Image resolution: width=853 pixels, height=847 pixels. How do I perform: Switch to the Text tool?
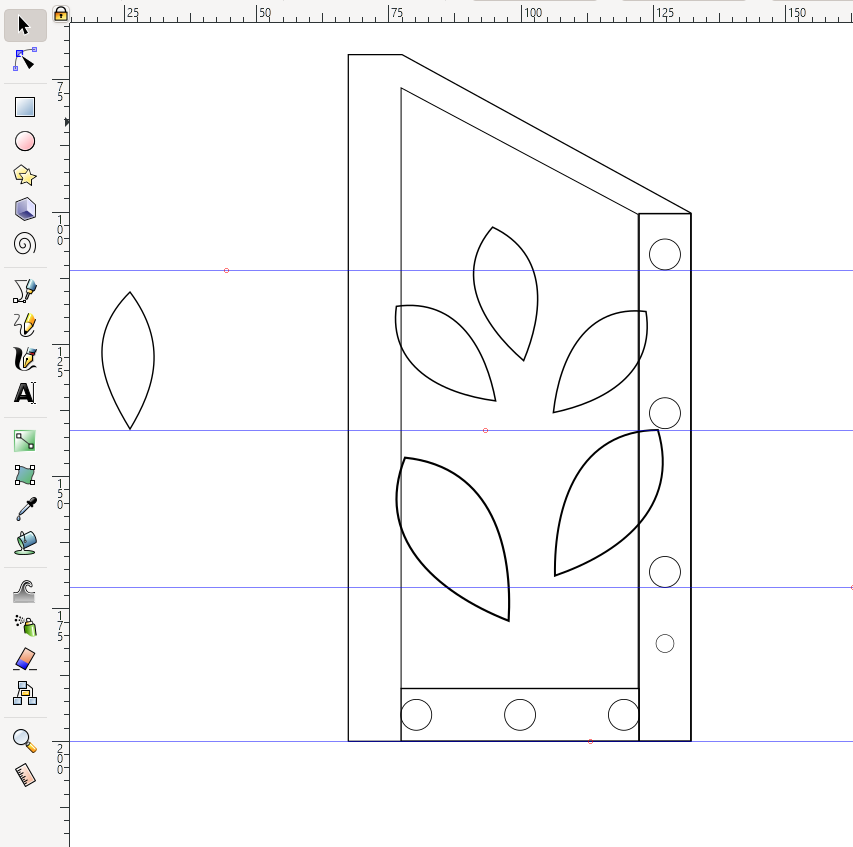coord(24,392)
